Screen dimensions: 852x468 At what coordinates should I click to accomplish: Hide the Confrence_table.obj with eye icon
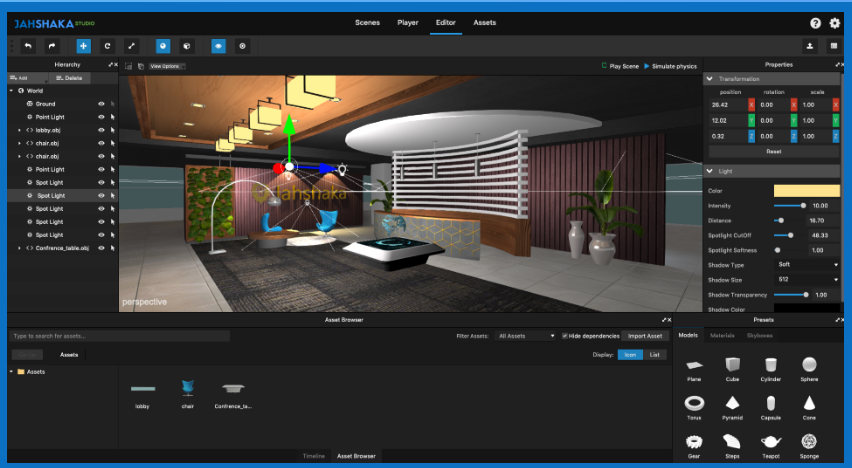pos(101,248)
